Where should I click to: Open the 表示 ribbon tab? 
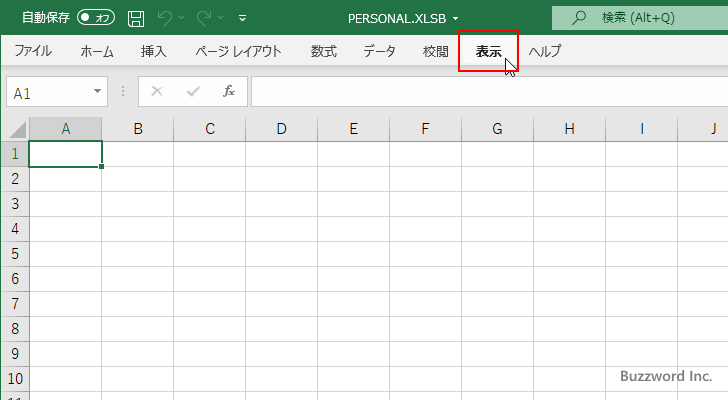pos(488,51)
